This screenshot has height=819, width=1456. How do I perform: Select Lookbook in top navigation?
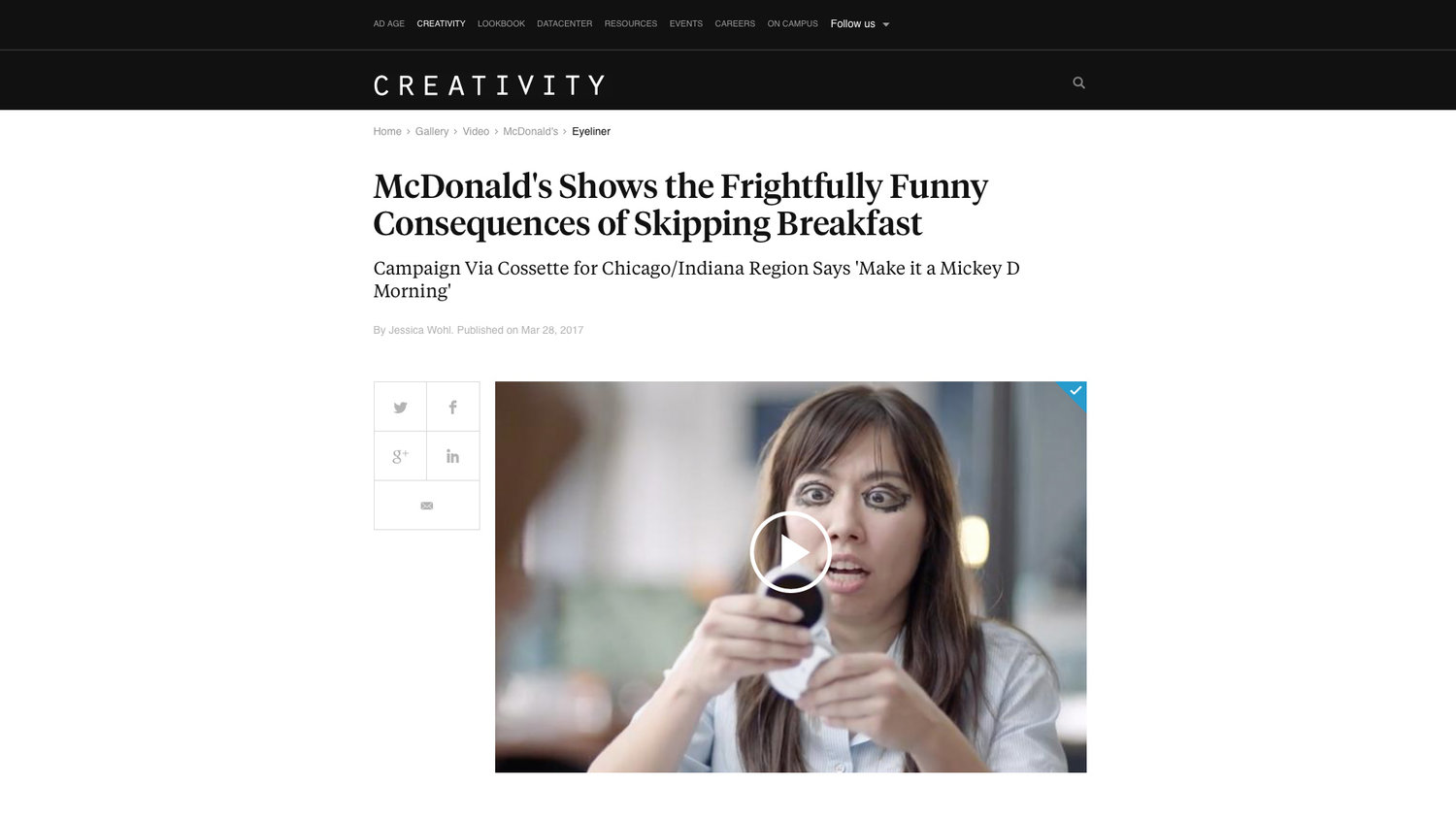click(x=501, y=24)
